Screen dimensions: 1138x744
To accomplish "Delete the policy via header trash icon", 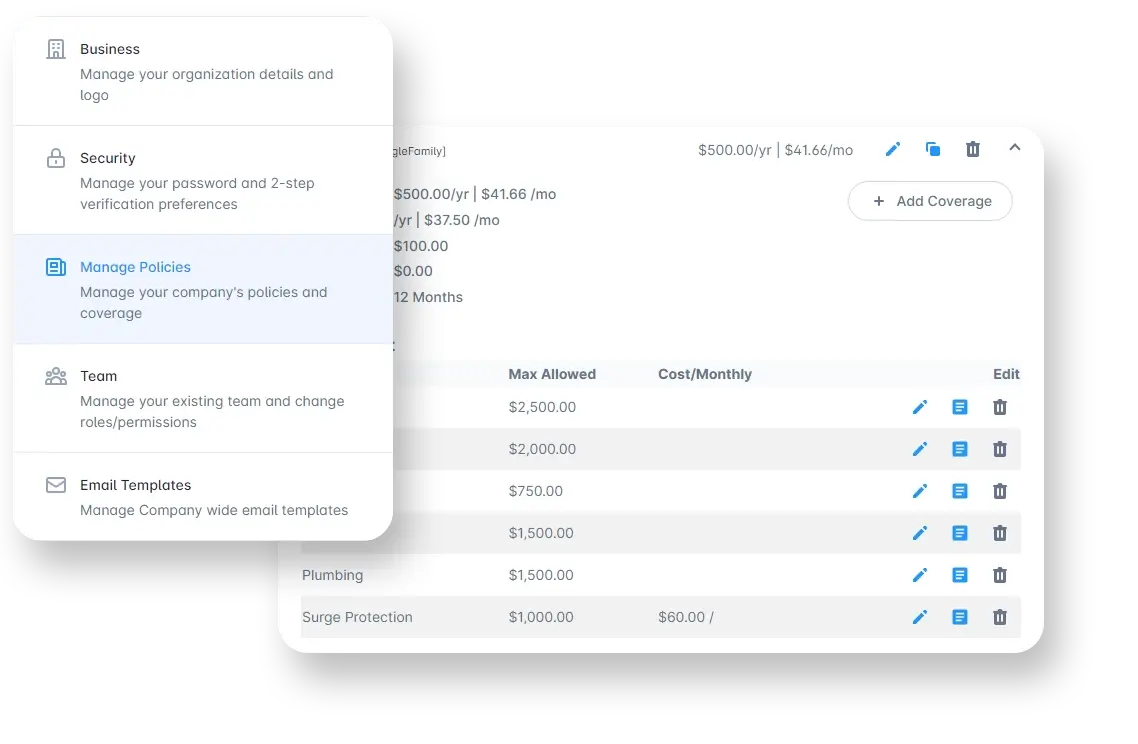I will 973,149.
